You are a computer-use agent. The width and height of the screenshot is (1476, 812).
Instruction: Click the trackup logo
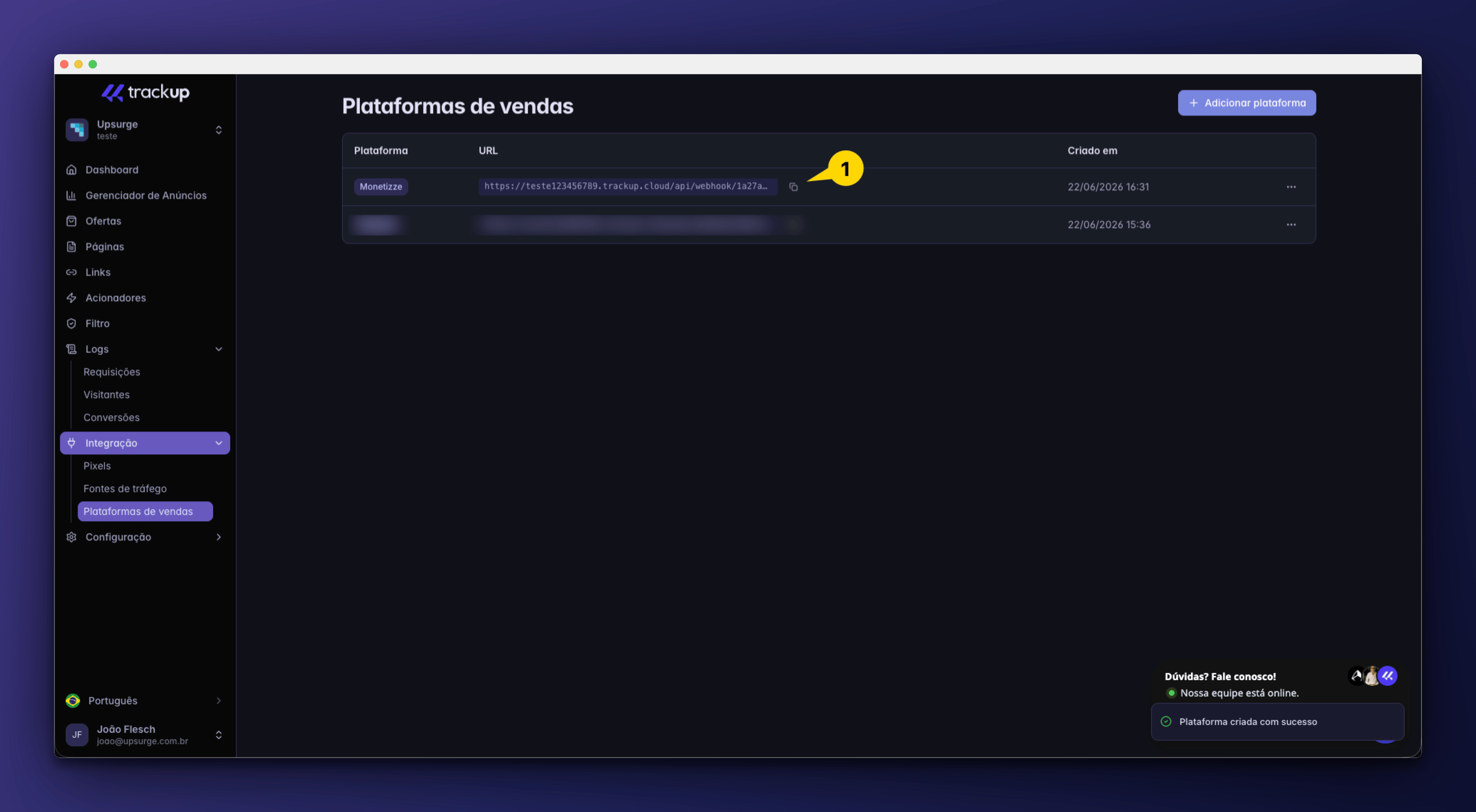click(x=145, y=92)
